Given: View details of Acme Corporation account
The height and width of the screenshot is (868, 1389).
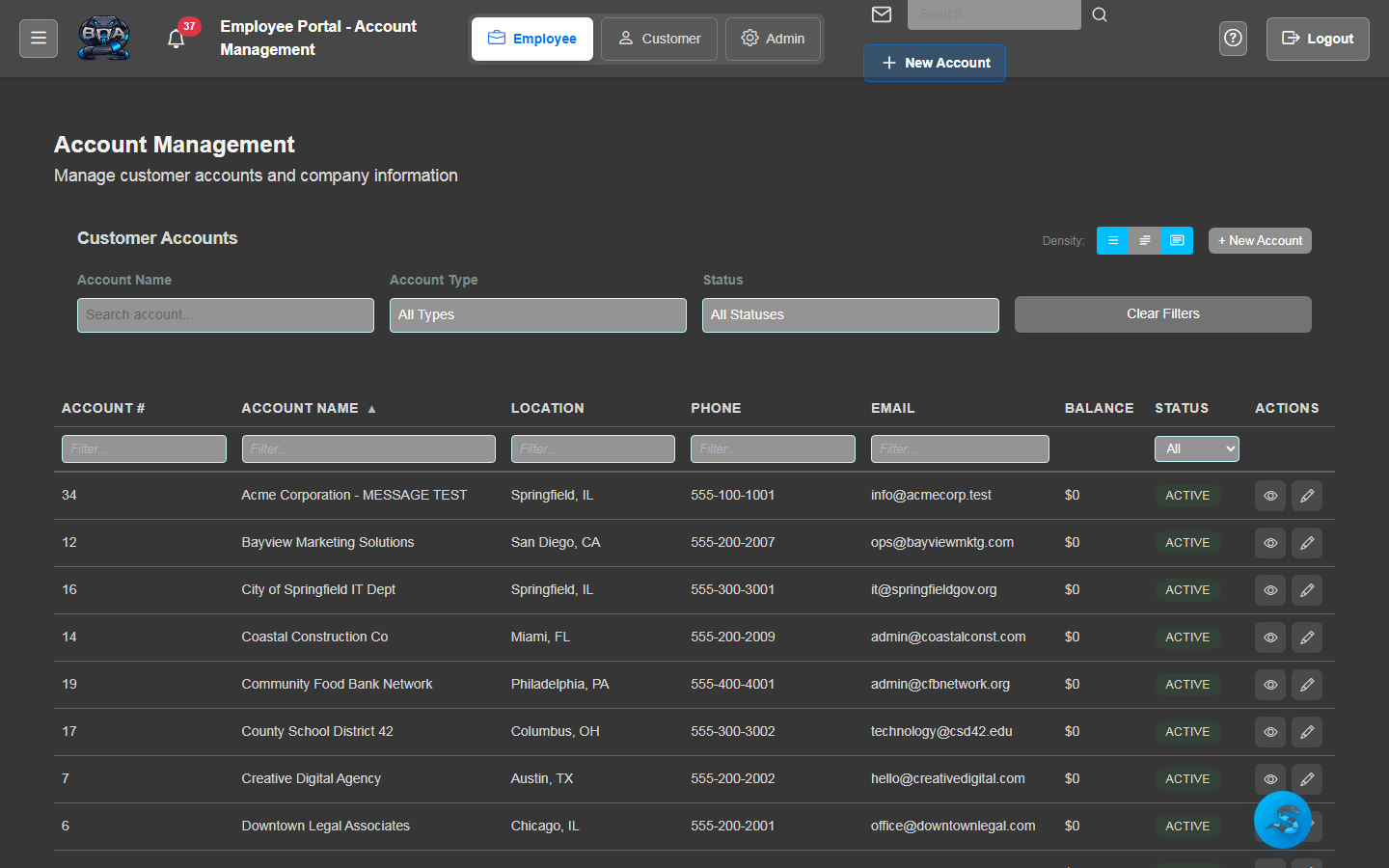Looking at the screenshot, I should tap(1270, 495).
